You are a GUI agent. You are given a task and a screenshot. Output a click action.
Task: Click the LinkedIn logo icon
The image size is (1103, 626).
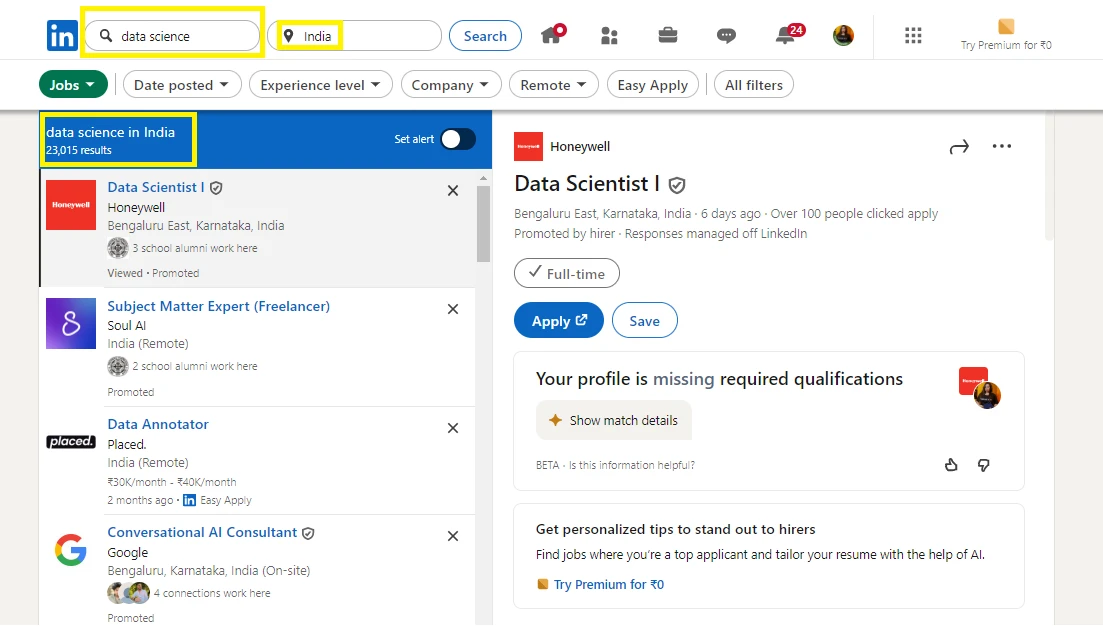point(62,35)
